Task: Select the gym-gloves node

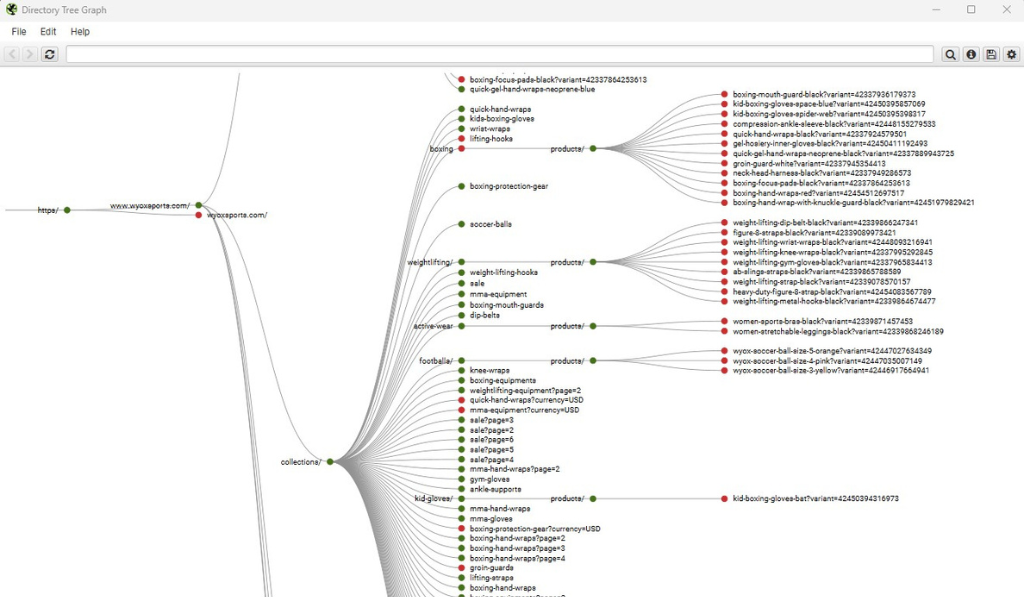Action: [x=462, y=479]
